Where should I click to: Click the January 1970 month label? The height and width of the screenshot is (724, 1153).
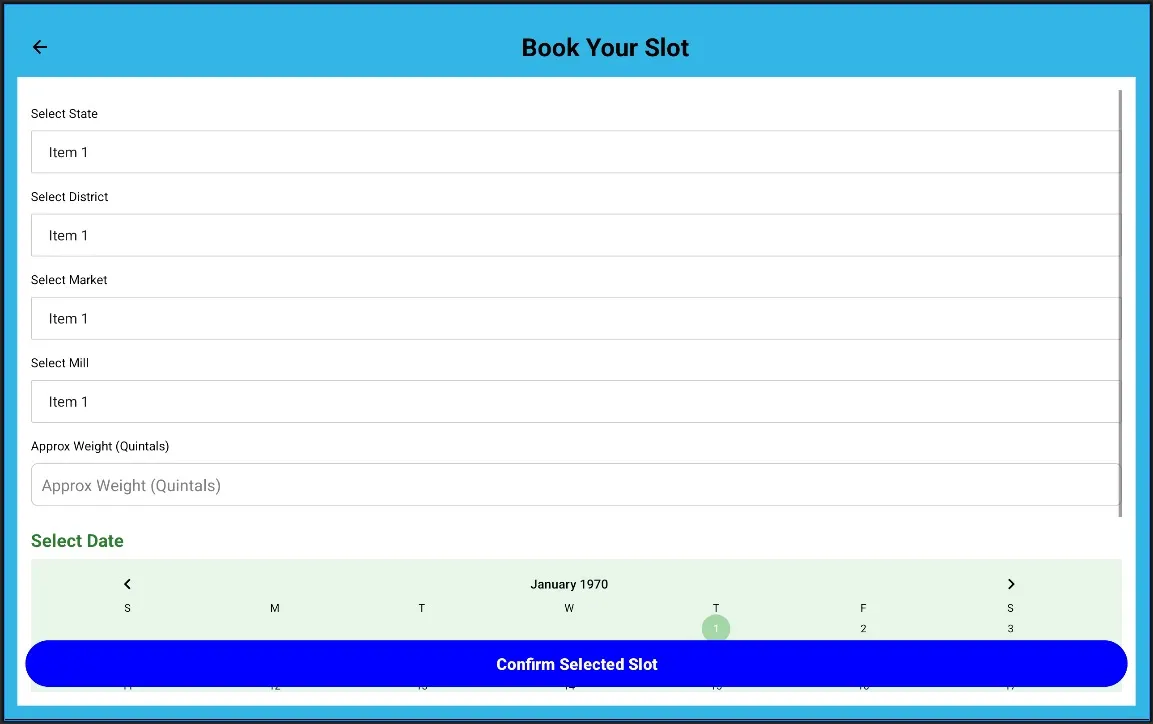pos(569,584)
